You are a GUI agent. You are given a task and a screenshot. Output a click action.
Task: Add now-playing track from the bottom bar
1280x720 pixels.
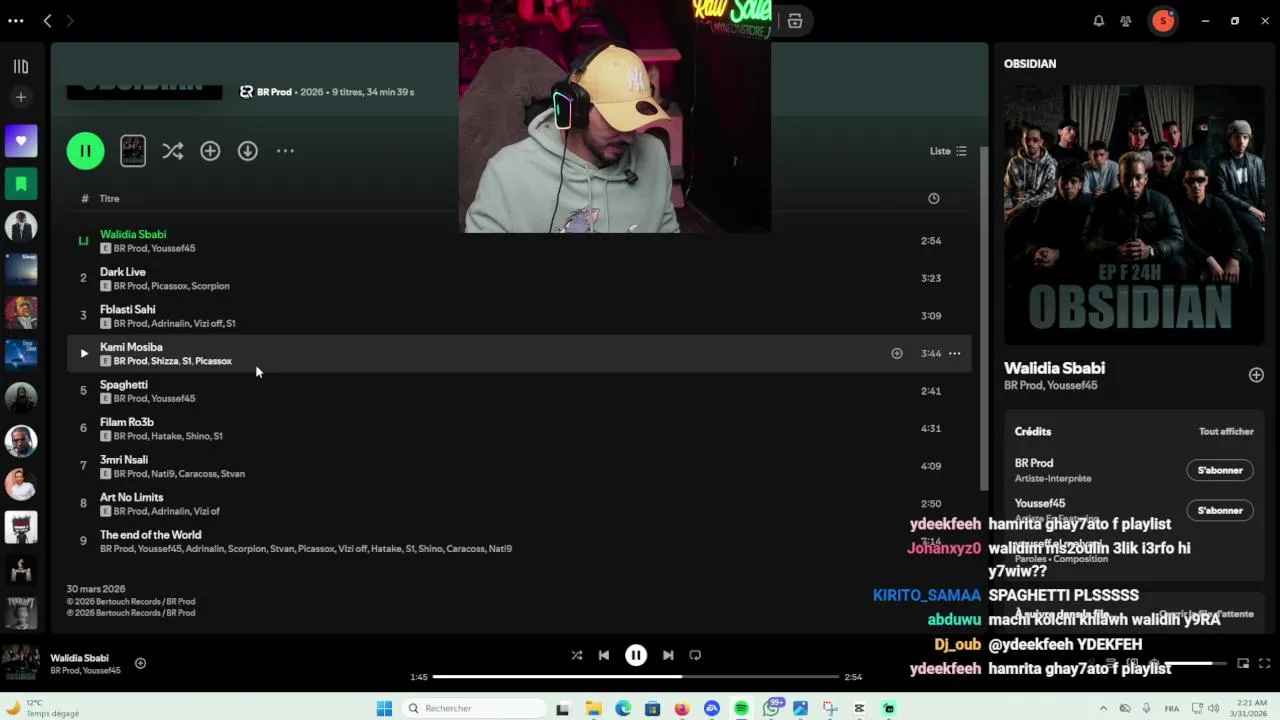(140, 663)
